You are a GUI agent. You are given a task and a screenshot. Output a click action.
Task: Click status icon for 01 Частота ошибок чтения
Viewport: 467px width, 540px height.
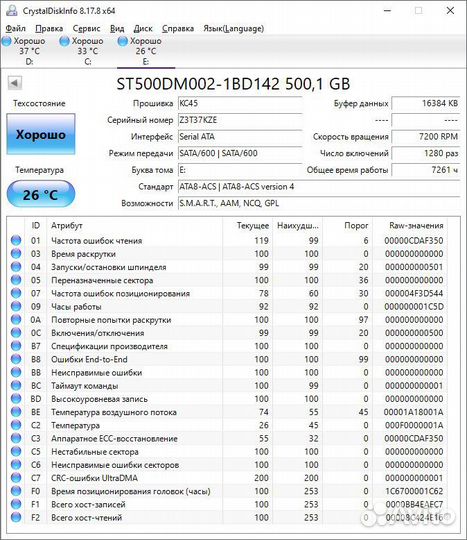pyautogui.click(x=16, y=240)
